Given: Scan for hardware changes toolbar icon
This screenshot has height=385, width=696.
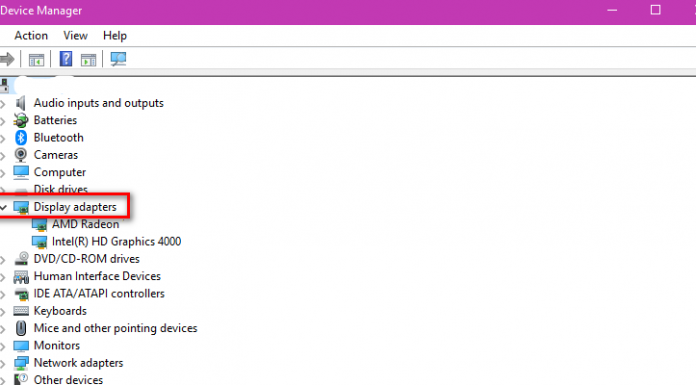Looking at the screenshot, I should [118, 59].
